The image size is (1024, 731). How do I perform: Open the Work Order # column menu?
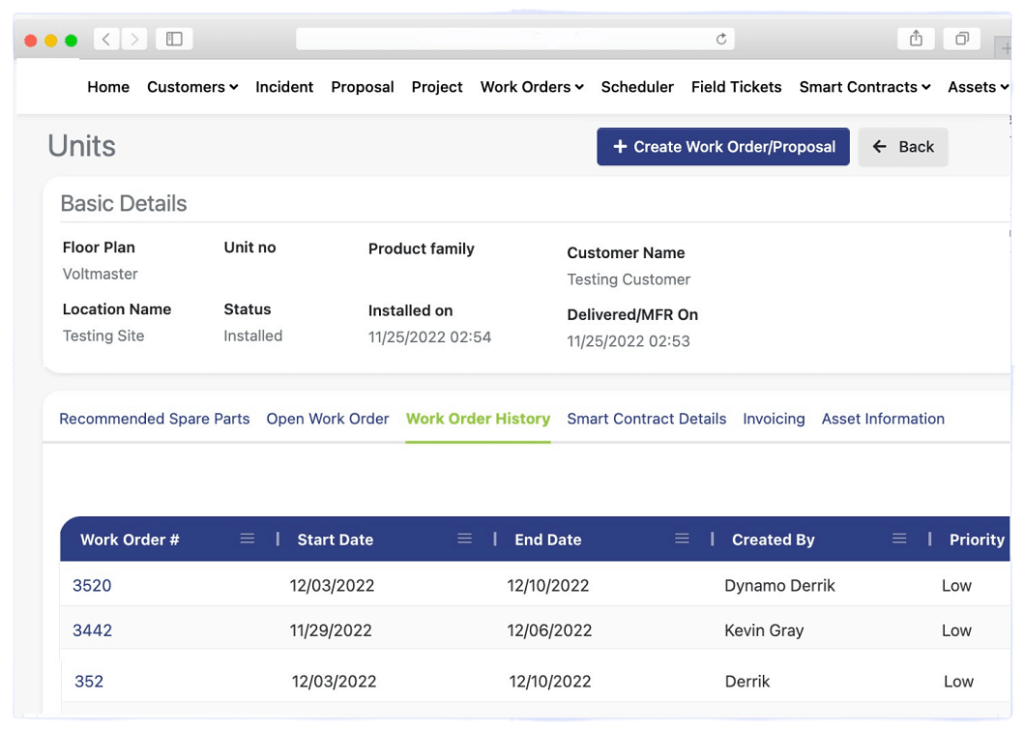pyautogui.click(x=247, y=539)
